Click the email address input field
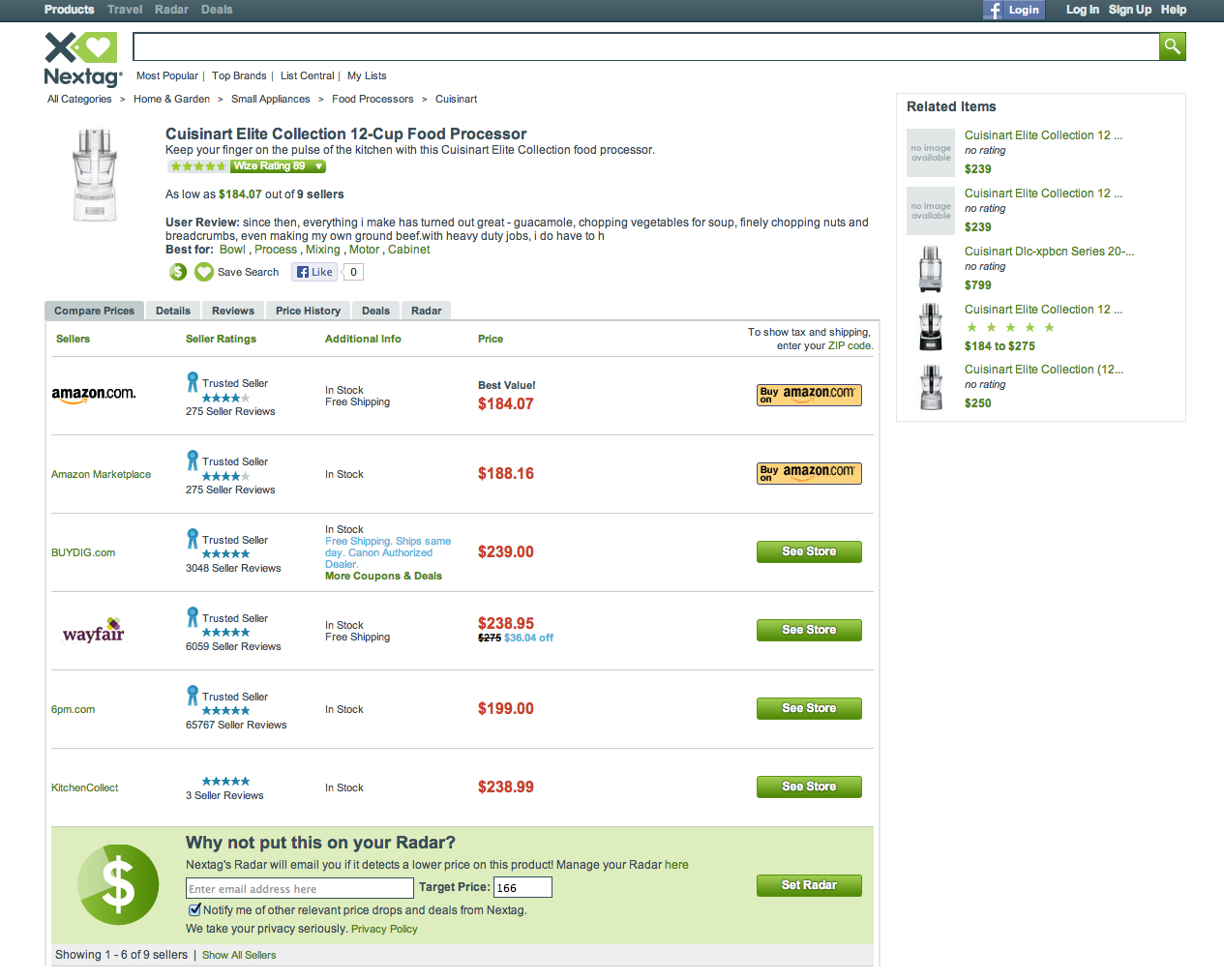Image resolution: width=1224 pixels, height=980 pixels. click(x=299, y=888)
